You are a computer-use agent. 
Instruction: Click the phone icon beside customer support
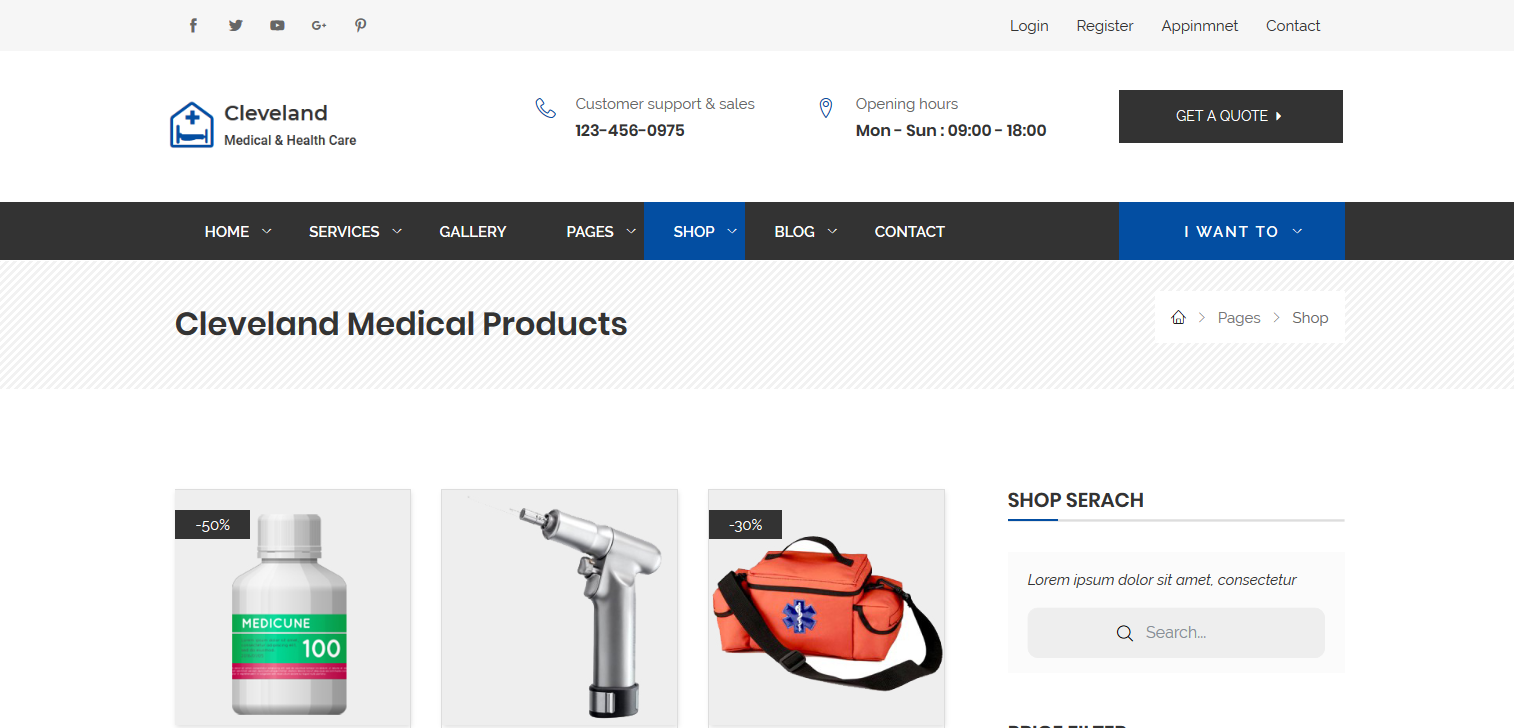tap(546, 108)
